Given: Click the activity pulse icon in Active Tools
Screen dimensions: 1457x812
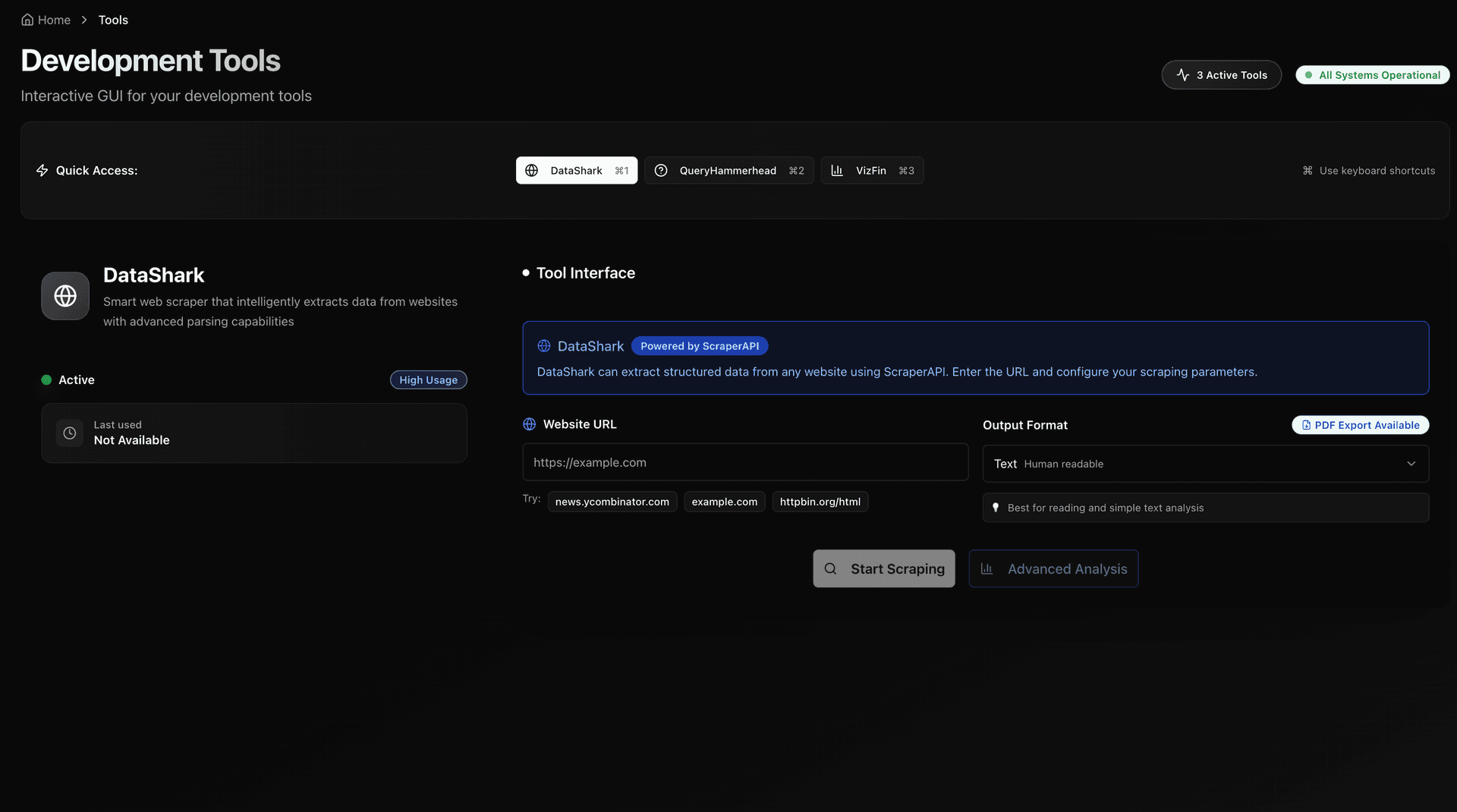Looking at the screenshot, I should 1183,74.
